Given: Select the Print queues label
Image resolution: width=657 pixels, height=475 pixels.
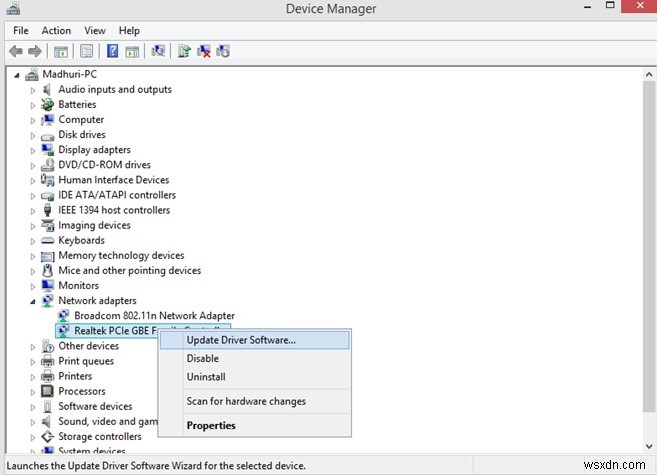Looking at the screenshot, I should pos(86,361).
